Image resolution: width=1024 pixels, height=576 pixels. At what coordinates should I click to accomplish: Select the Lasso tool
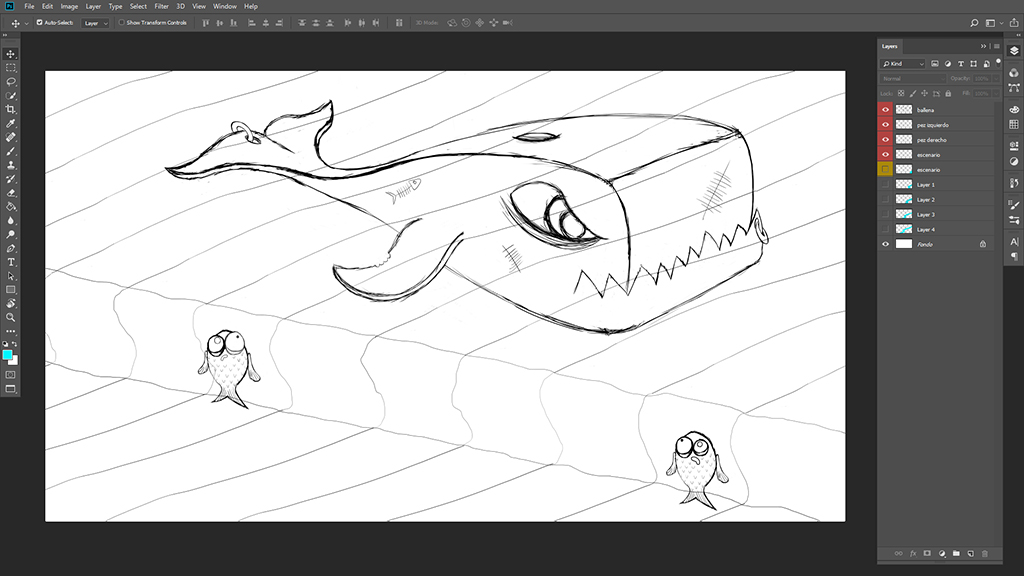coord(11,82)
